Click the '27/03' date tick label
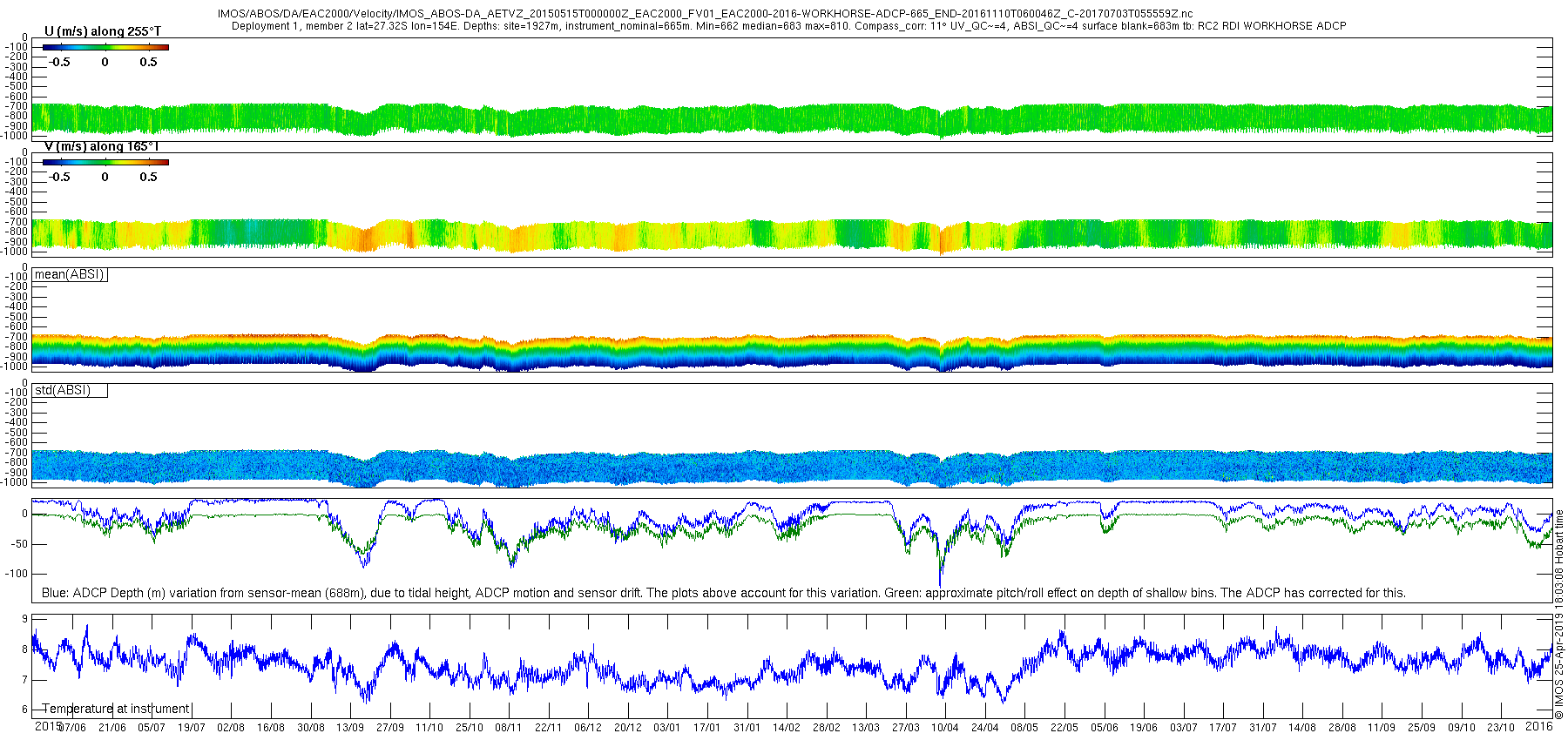 pos(906,728)
